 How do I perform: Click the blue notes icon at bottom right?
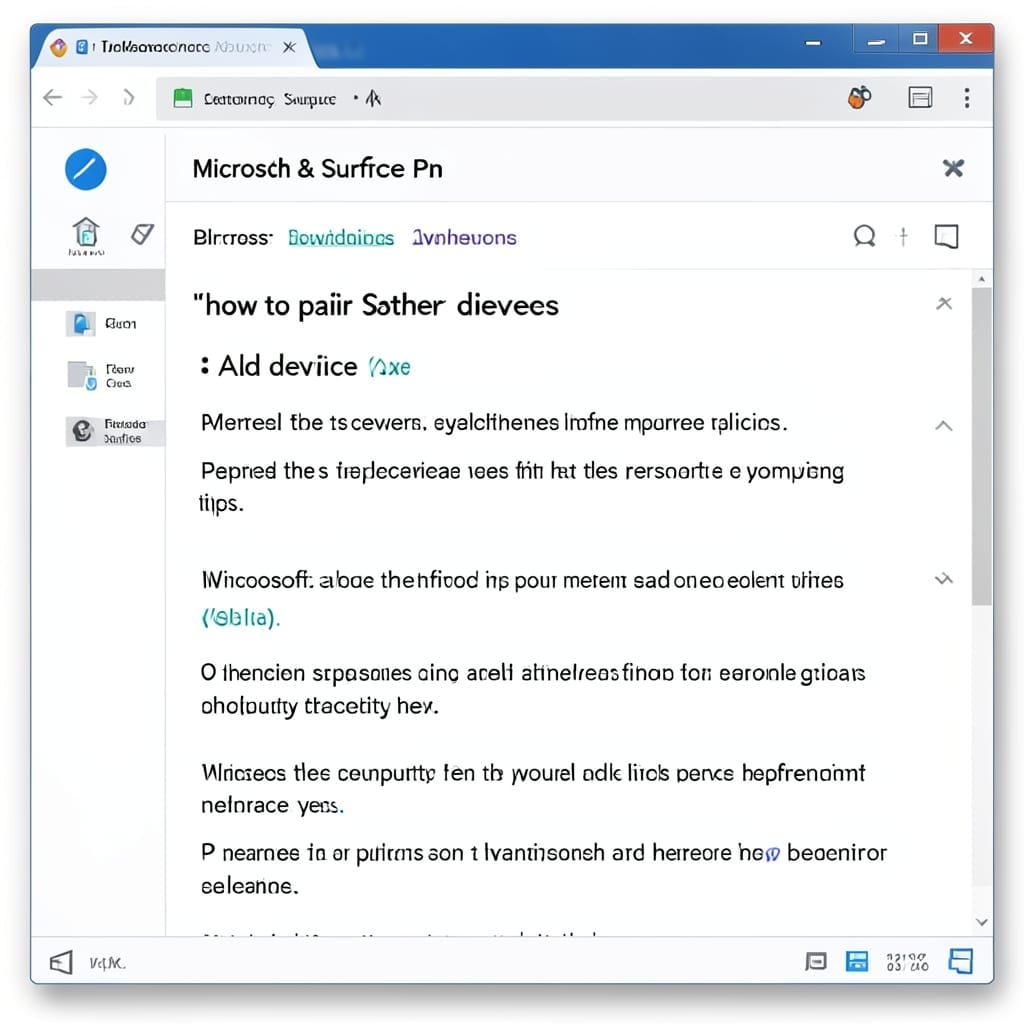pos(961,961)
